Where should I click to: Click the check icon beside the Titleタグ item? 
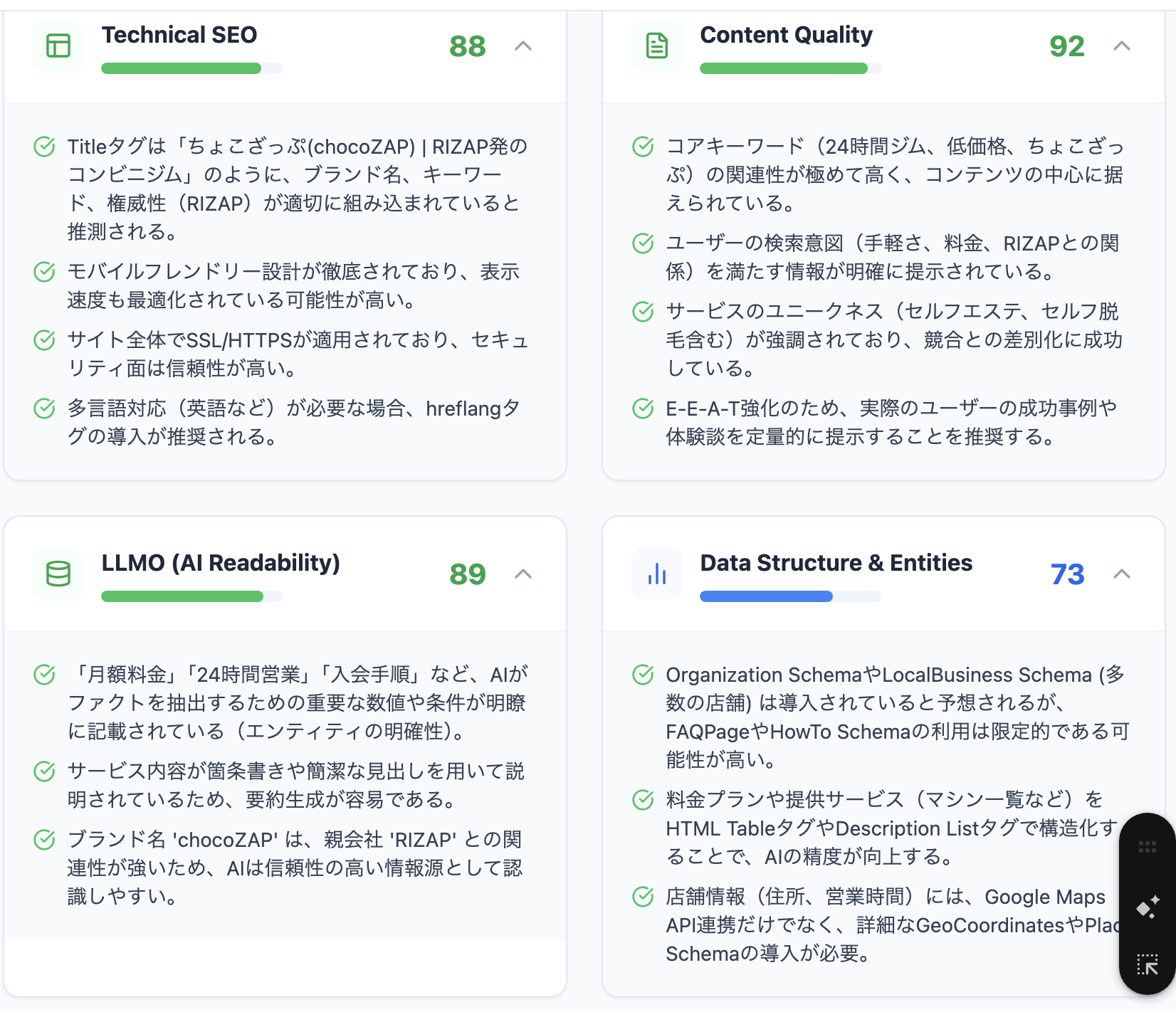[x=45, y=147]
